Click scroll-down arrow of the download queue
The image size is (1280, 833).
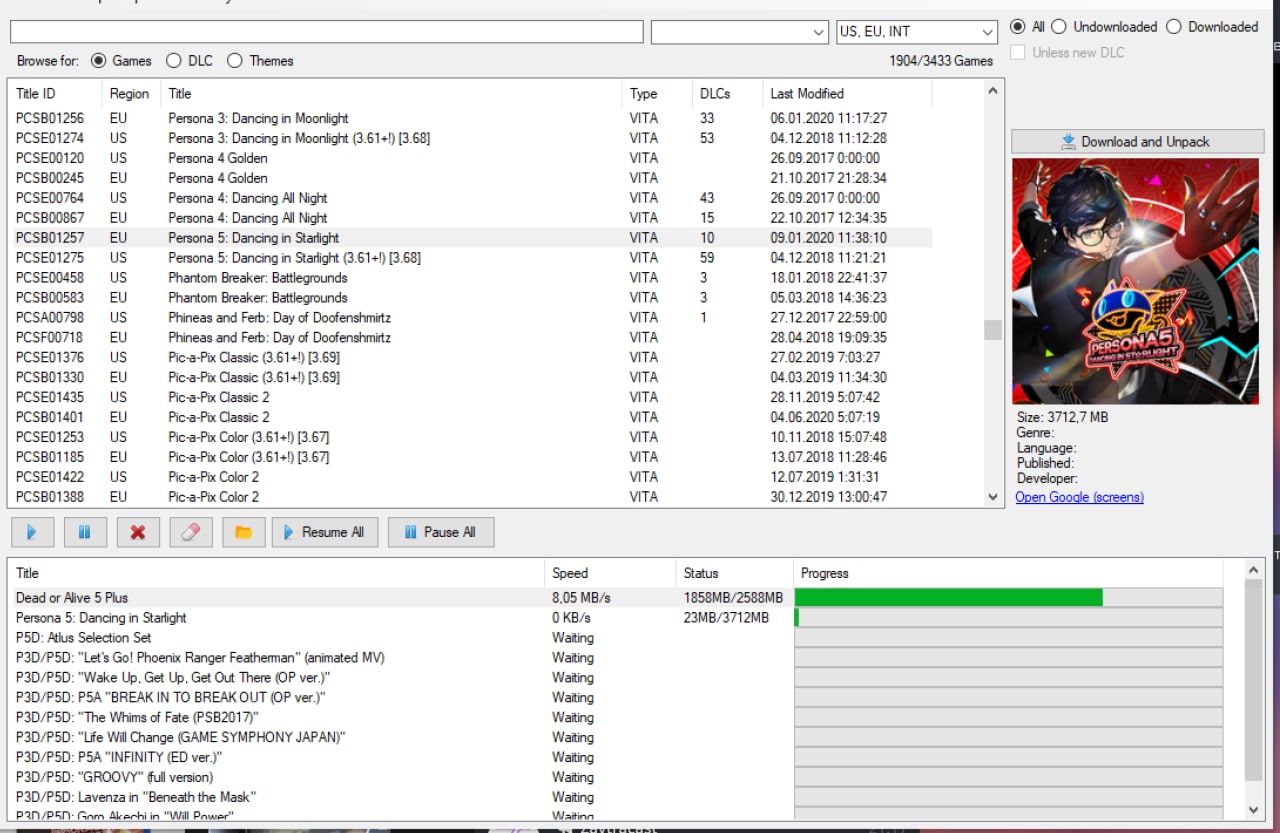click(1255, 810)
